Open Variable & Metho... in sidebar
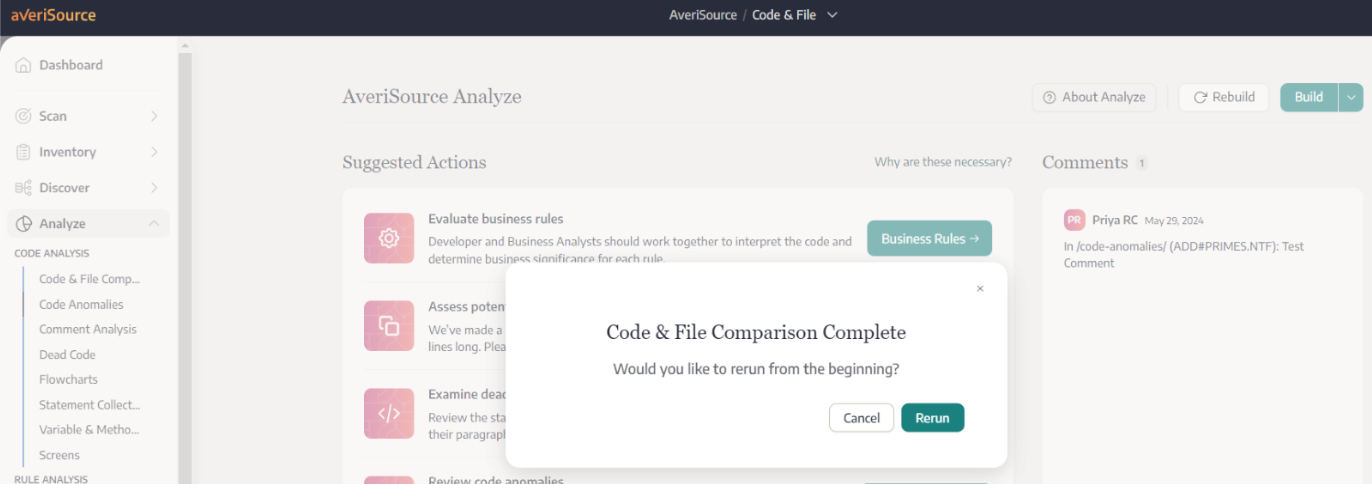 click(90, 430)
